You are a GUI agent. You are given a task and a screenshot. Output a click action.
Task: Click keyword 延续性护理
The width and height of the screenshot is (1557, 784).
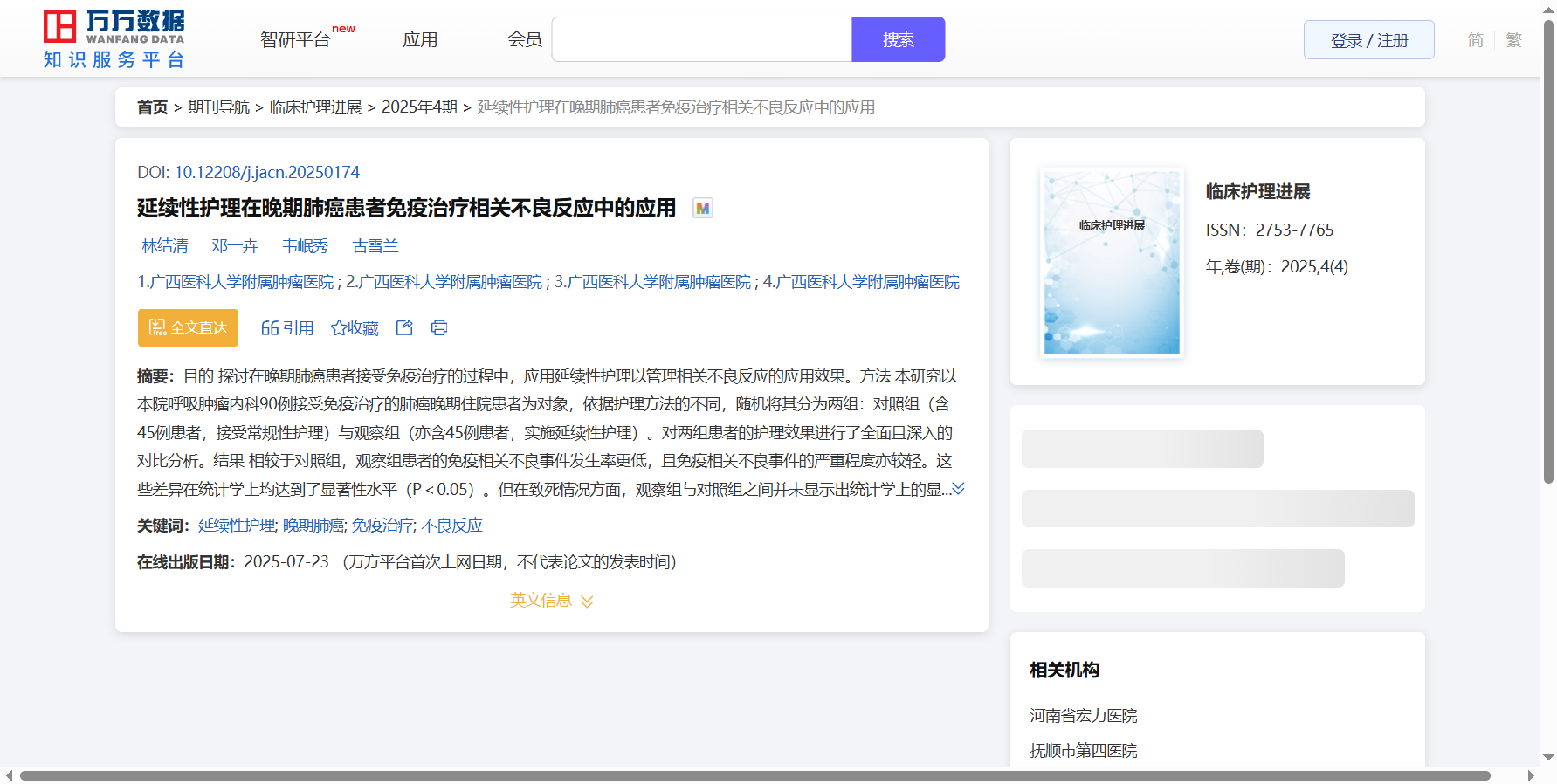click(x=237, y=526)
